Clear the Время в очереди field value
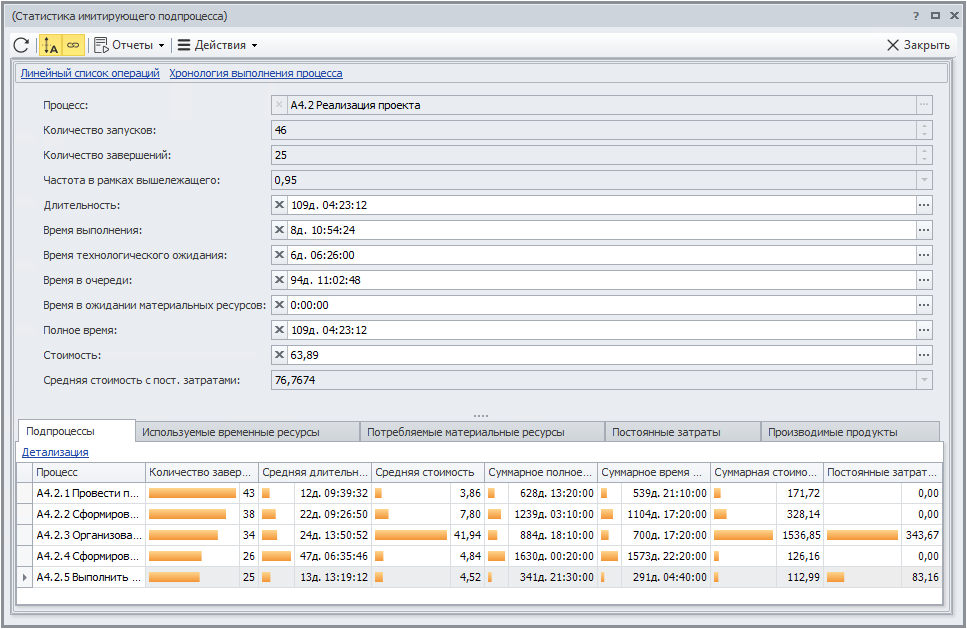This screenshot has height=629, width=967. click(x=280, y=280)
